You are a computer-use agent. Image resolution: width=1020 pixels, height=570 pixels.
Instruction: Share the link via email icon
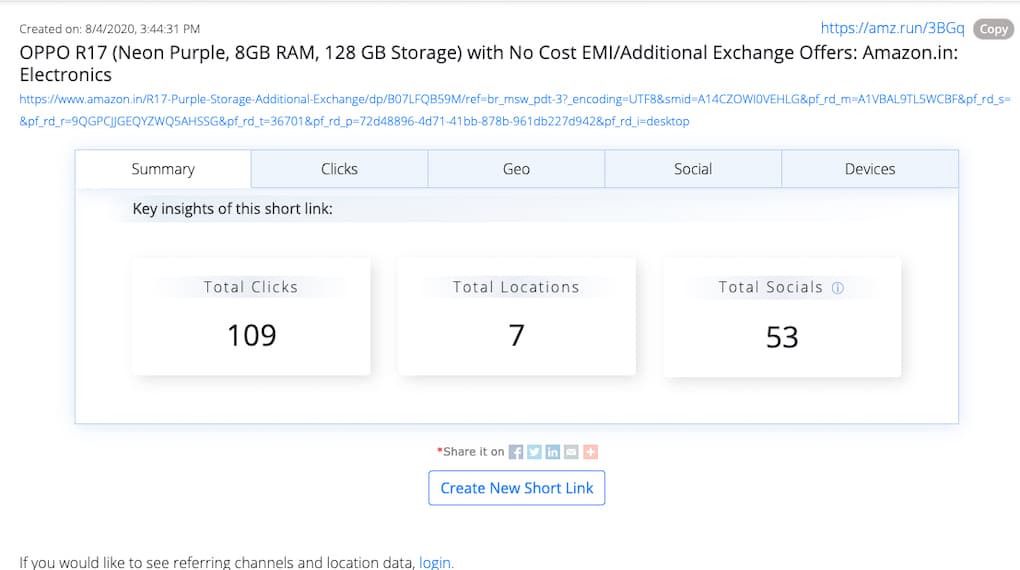click(x=571, y=452)
